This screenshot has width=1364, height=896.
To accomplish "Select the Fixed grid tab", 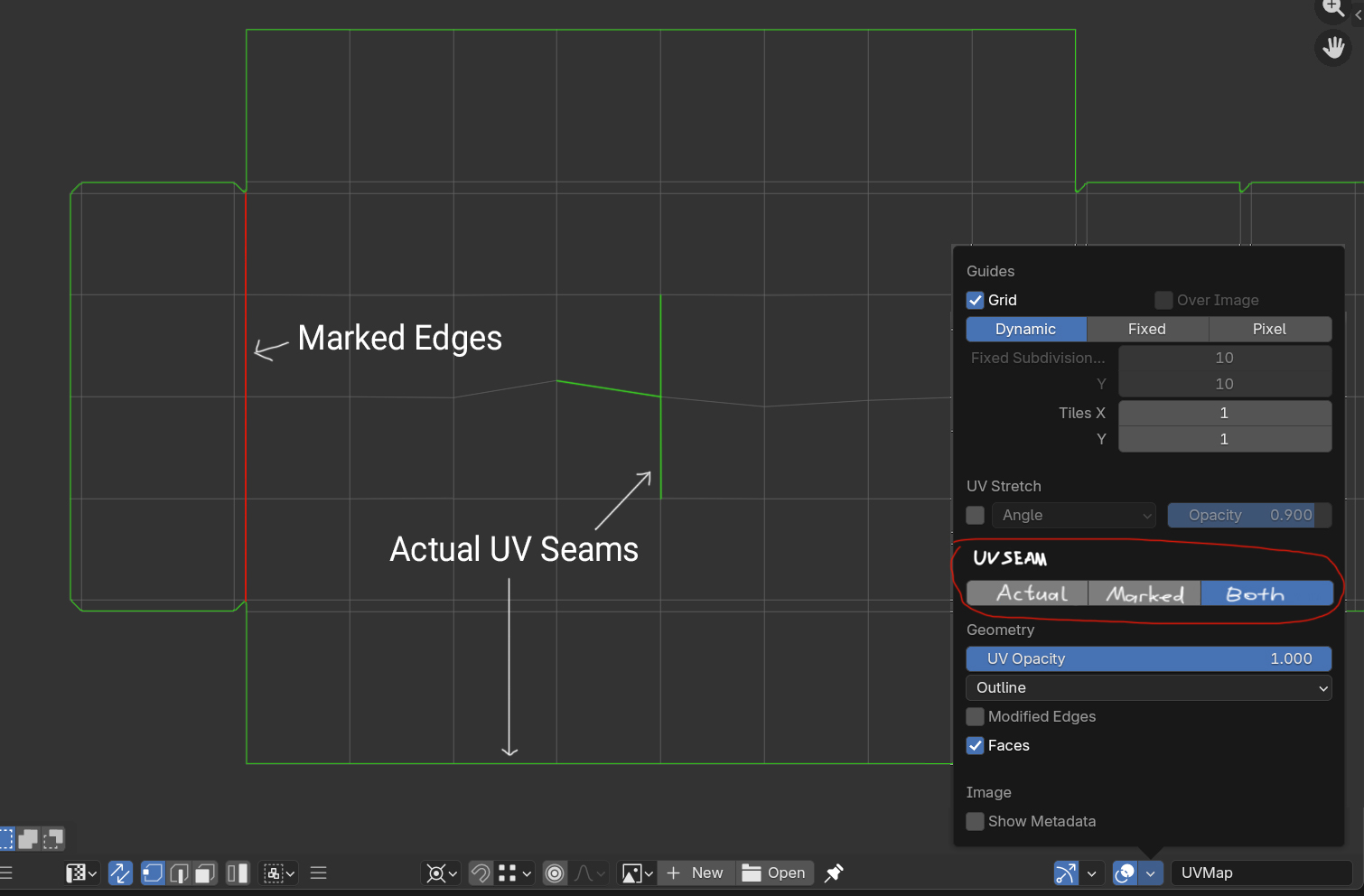I will 1147,329.
